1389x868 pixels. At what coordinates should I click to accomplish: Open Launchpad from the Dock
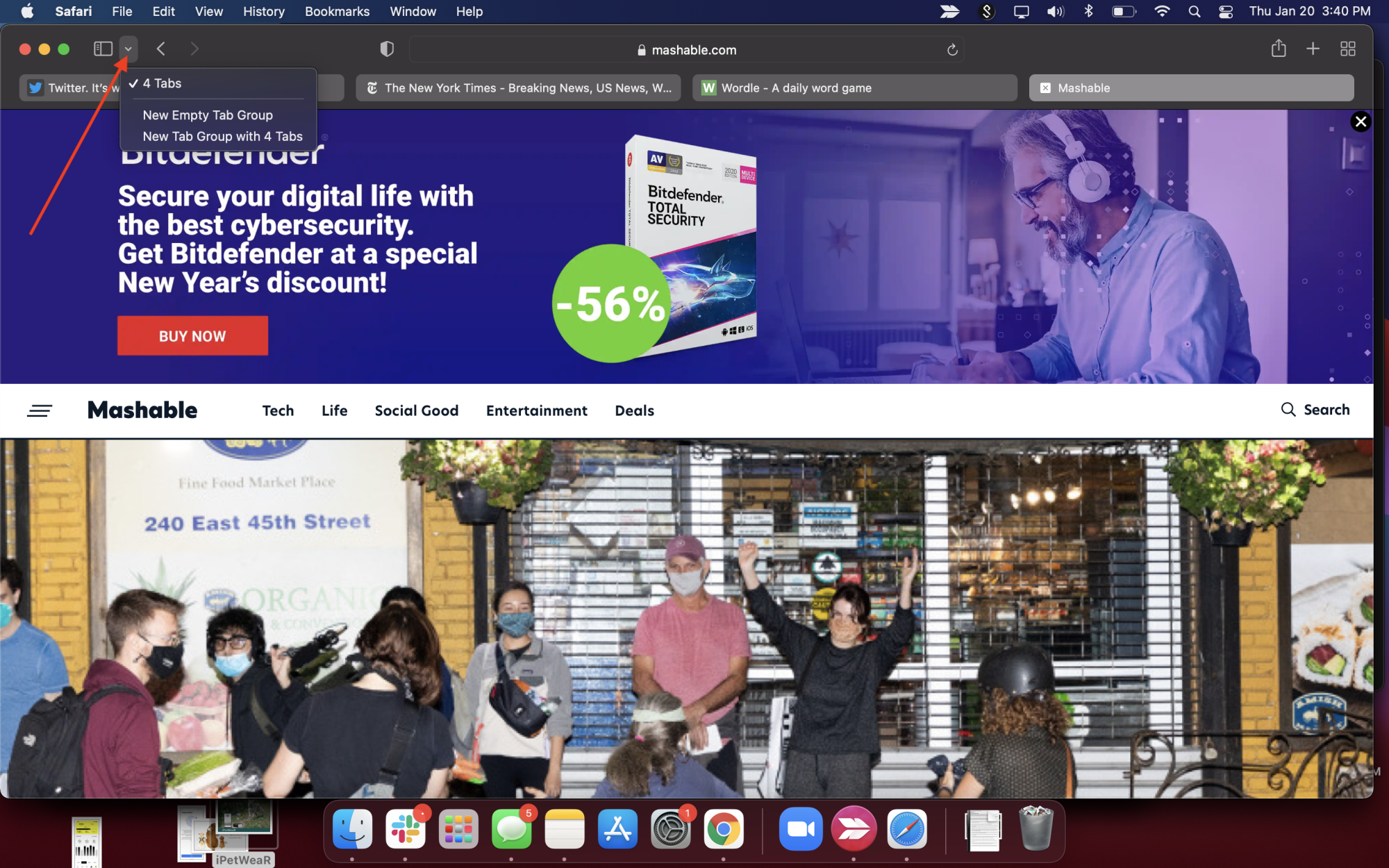[458, 828]
